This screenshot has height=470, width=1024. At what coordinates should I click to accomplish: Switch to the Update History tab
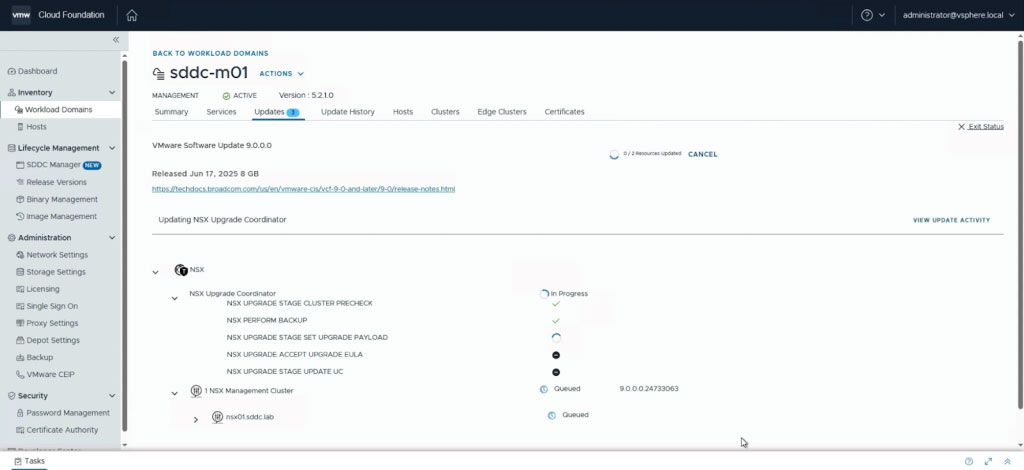point(347,112)
